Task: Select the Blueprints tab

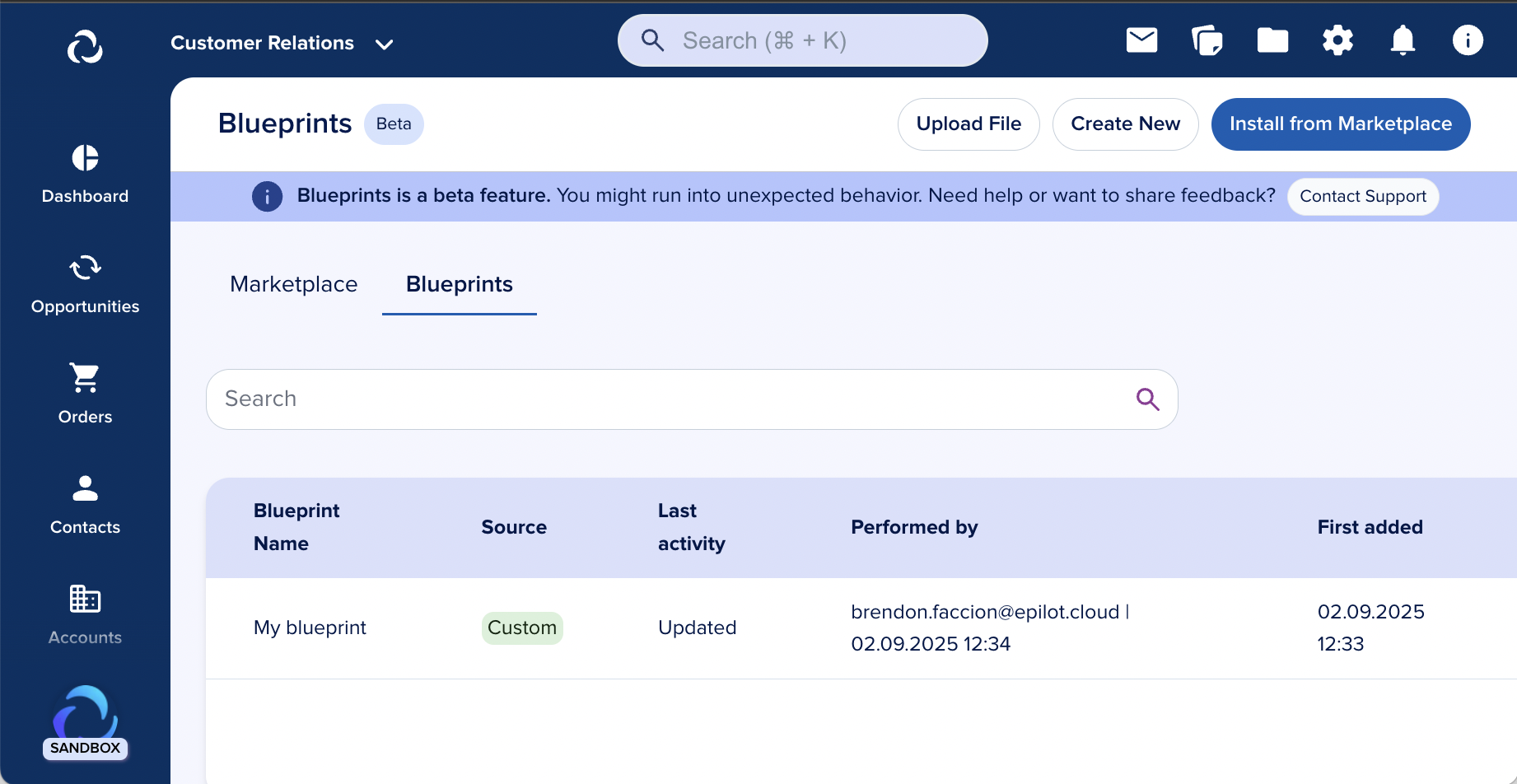Action: click(x=459, y=284)
